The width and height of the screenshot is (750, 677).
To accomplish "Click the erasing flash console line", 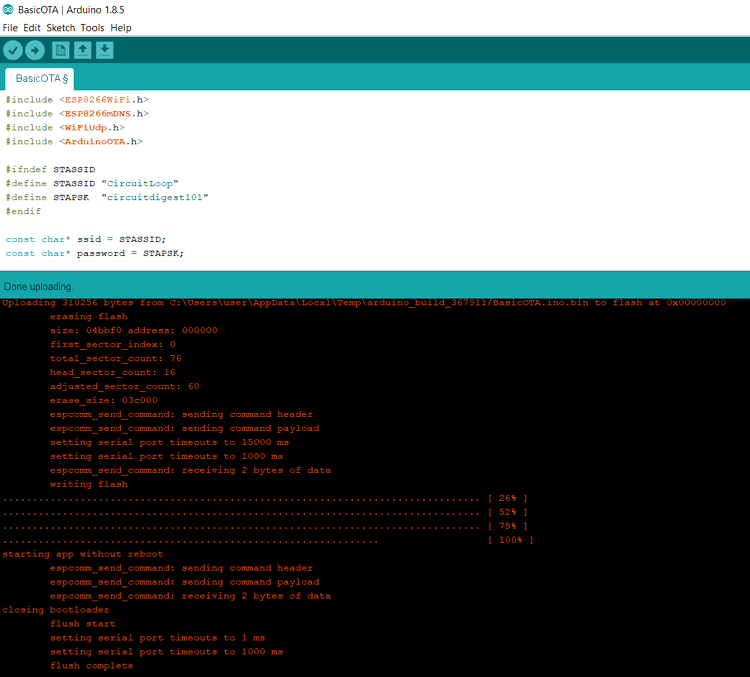I will tap(88, 316).
